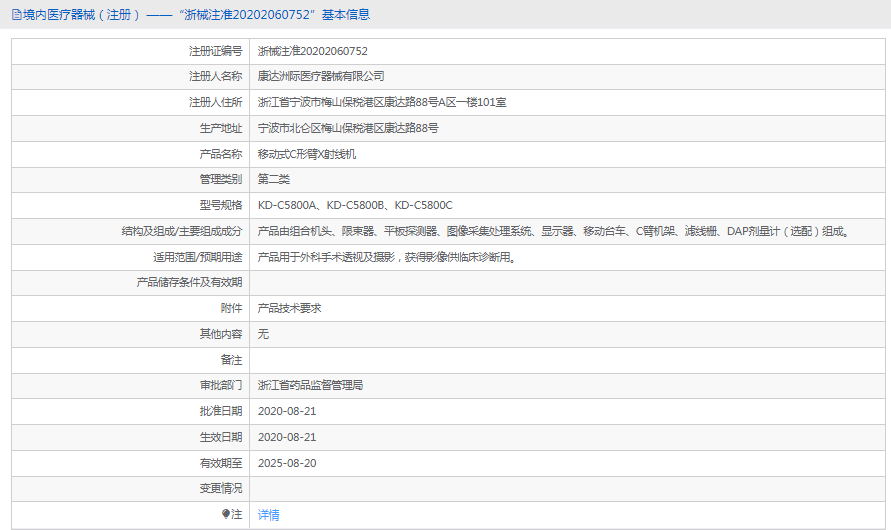The image size is (891, 530).
Task: Click the 产品储存条件及有效期 label
Action: click(189, 282)
